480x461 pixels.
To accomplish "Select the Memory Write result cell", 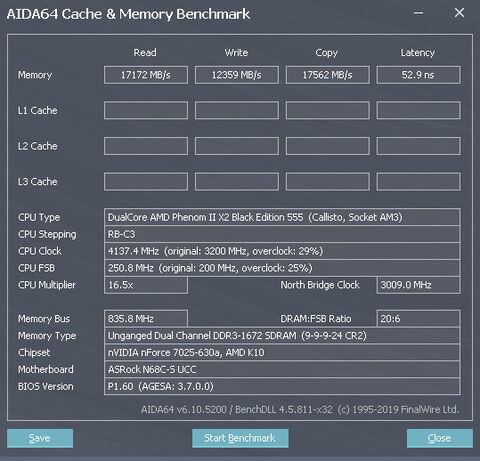I will (237, 75).
